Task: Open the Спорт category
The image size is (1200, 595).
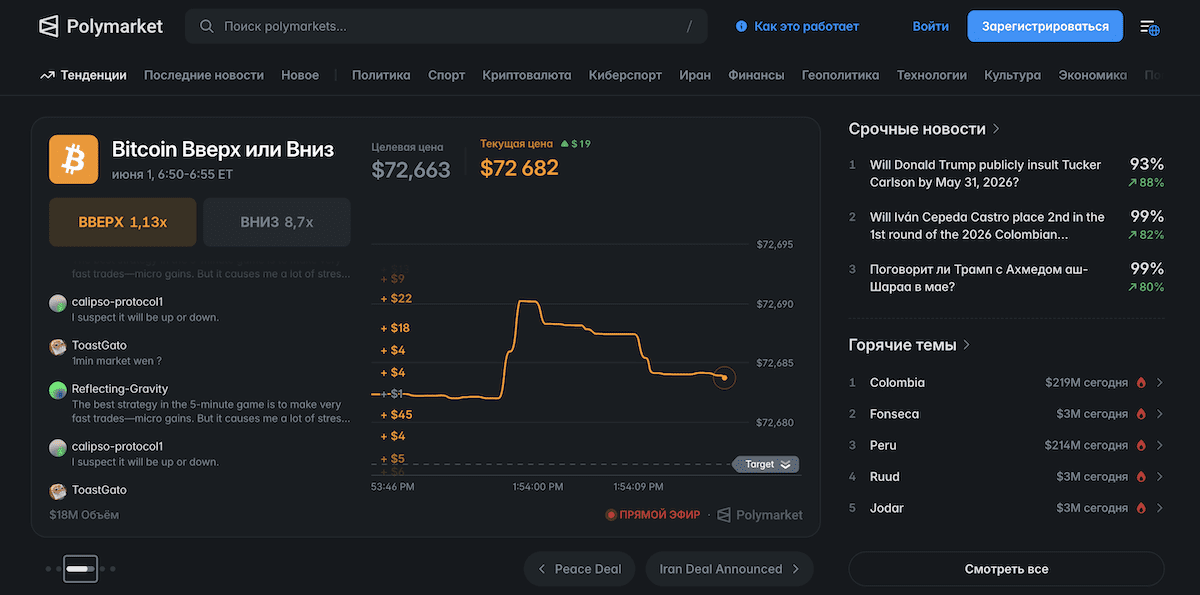Action: [446, 75]
